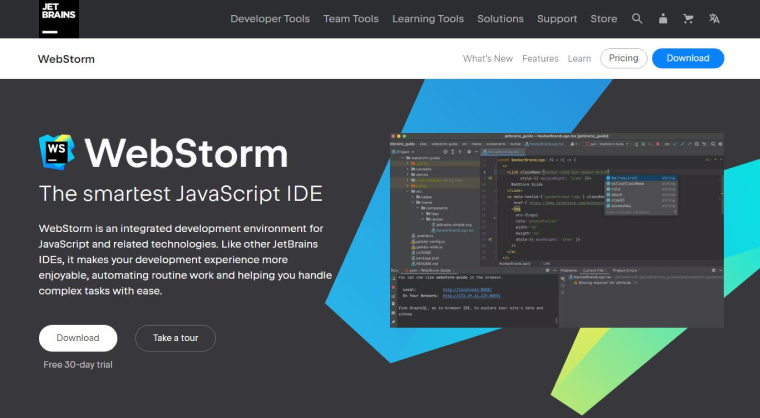Click the WebStorm WS logo icon
This screenshot has height=418, width=760.
point(57,152)
